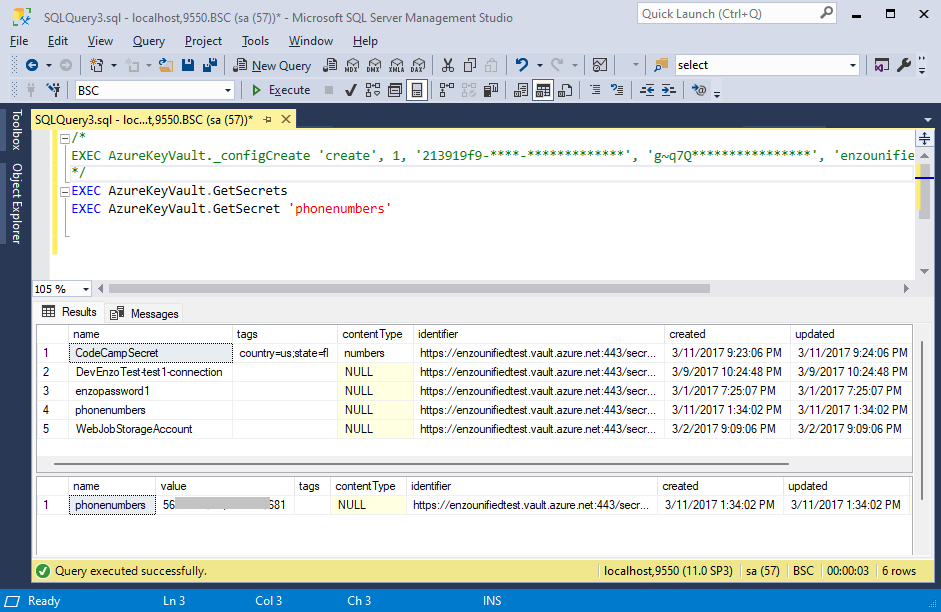
Task: Comment out the selected lines
Action: (x=595, y=91)
